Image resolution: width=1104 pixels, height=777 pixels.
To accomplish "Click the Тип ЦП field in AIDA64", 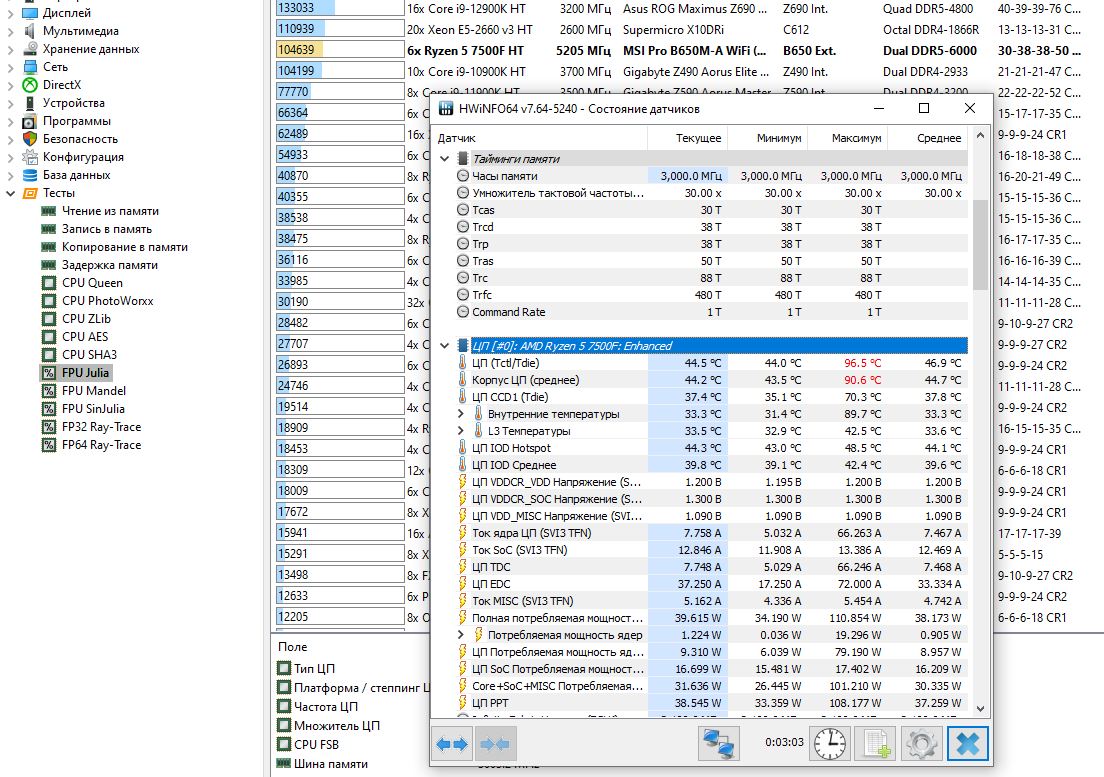I will [314, 669].
